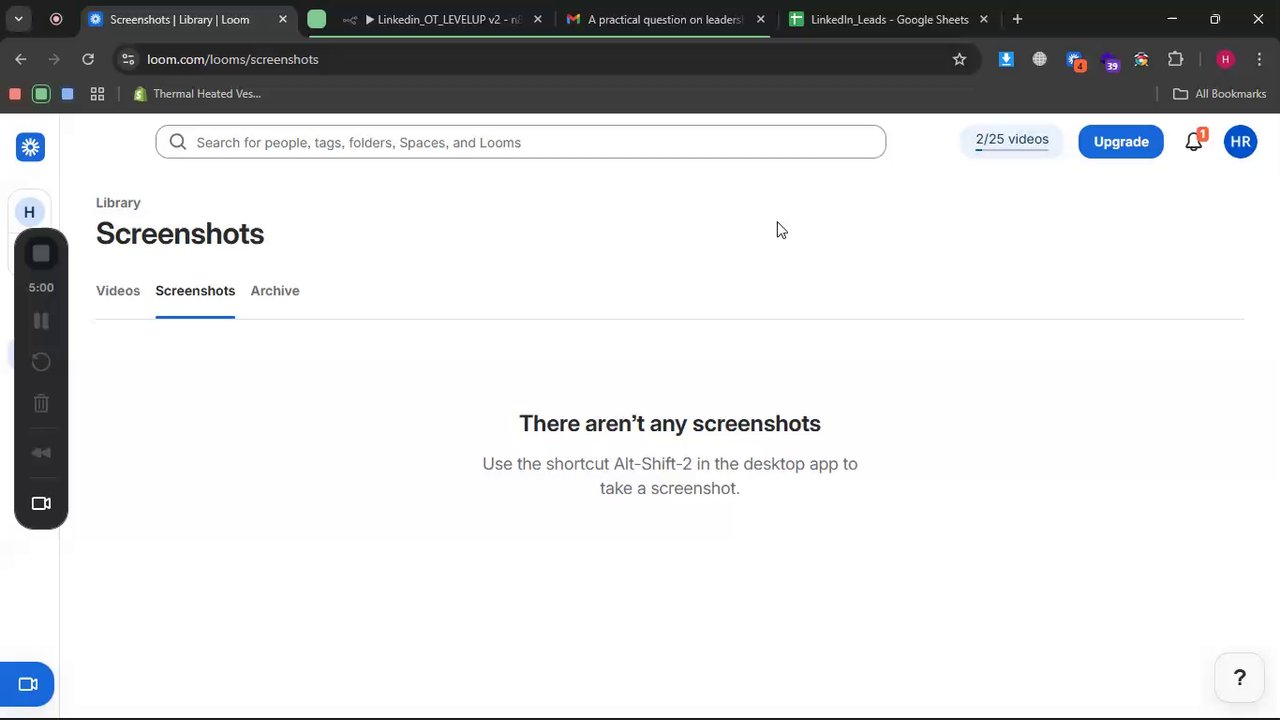Viewport: 1280px width, 720px height.
Task: Pause the recording in the Loom control bar
Action: click(x=41, y=321)
